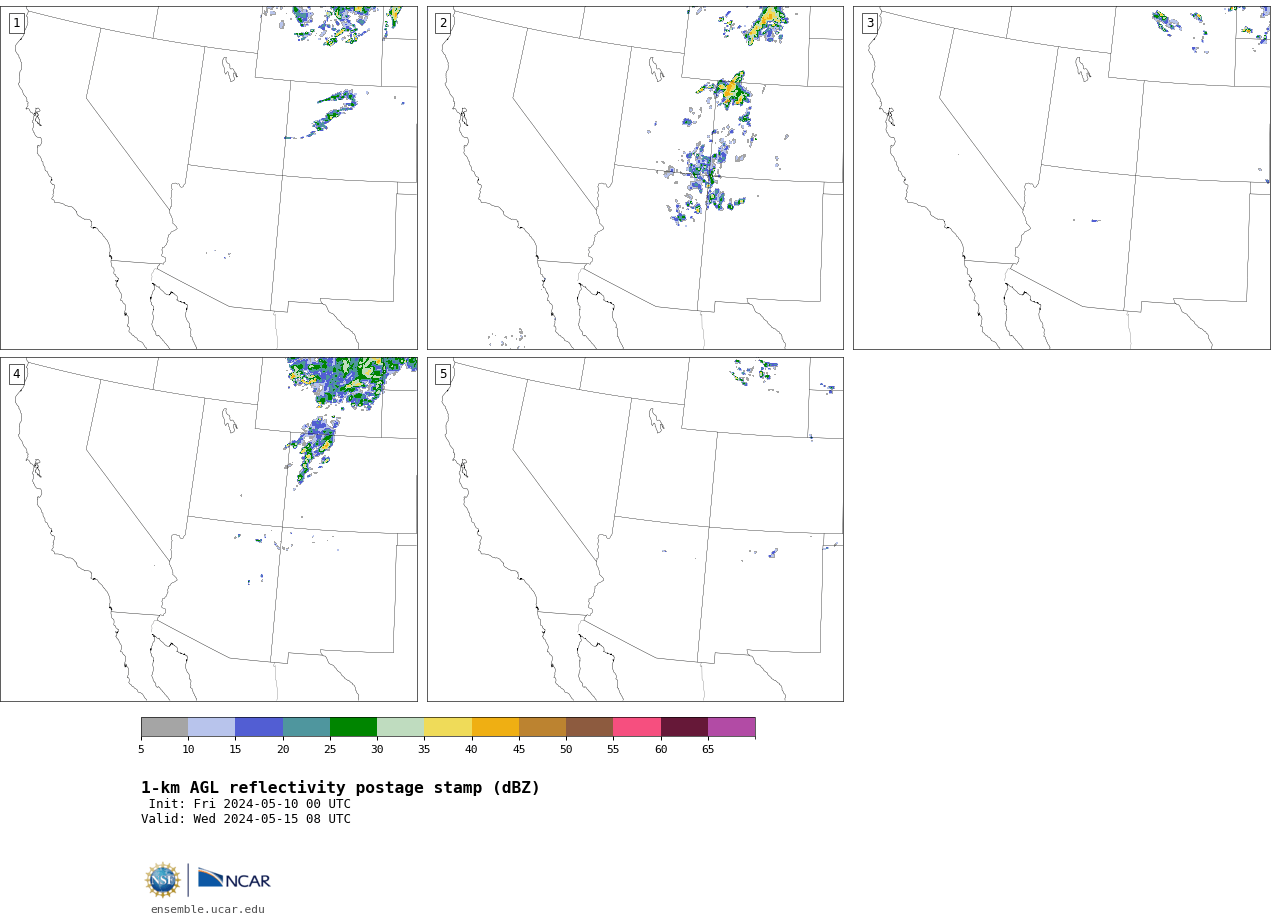Click the title '1-km AGL reflectivity postage stamp (dBZ)'
Screen dimensions: 1280x920
(341, 788)
